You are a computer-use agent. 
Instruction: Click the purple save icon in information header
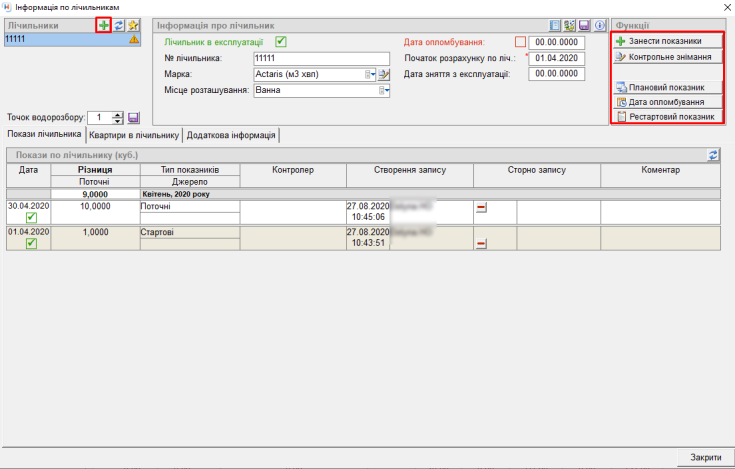585,25
